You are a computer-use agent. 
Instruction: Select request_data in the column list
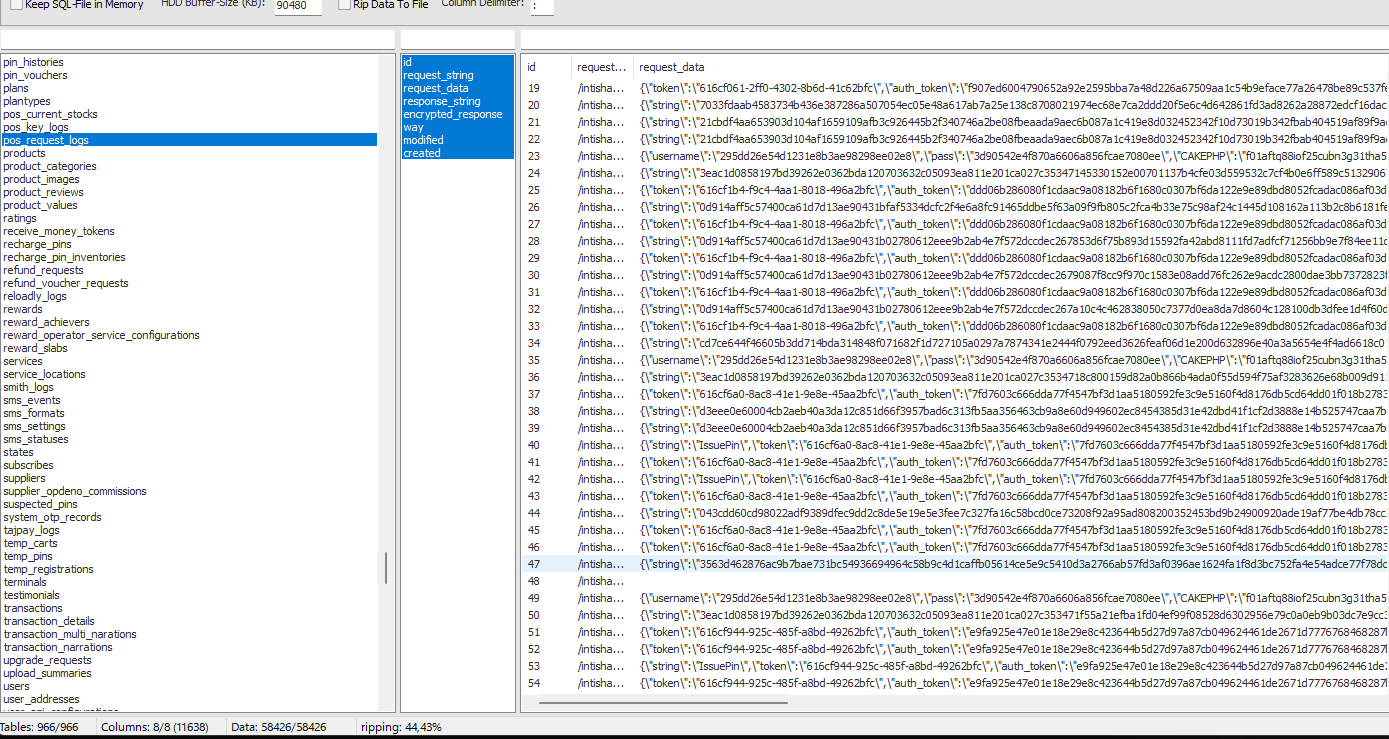[x=457, y=88]
